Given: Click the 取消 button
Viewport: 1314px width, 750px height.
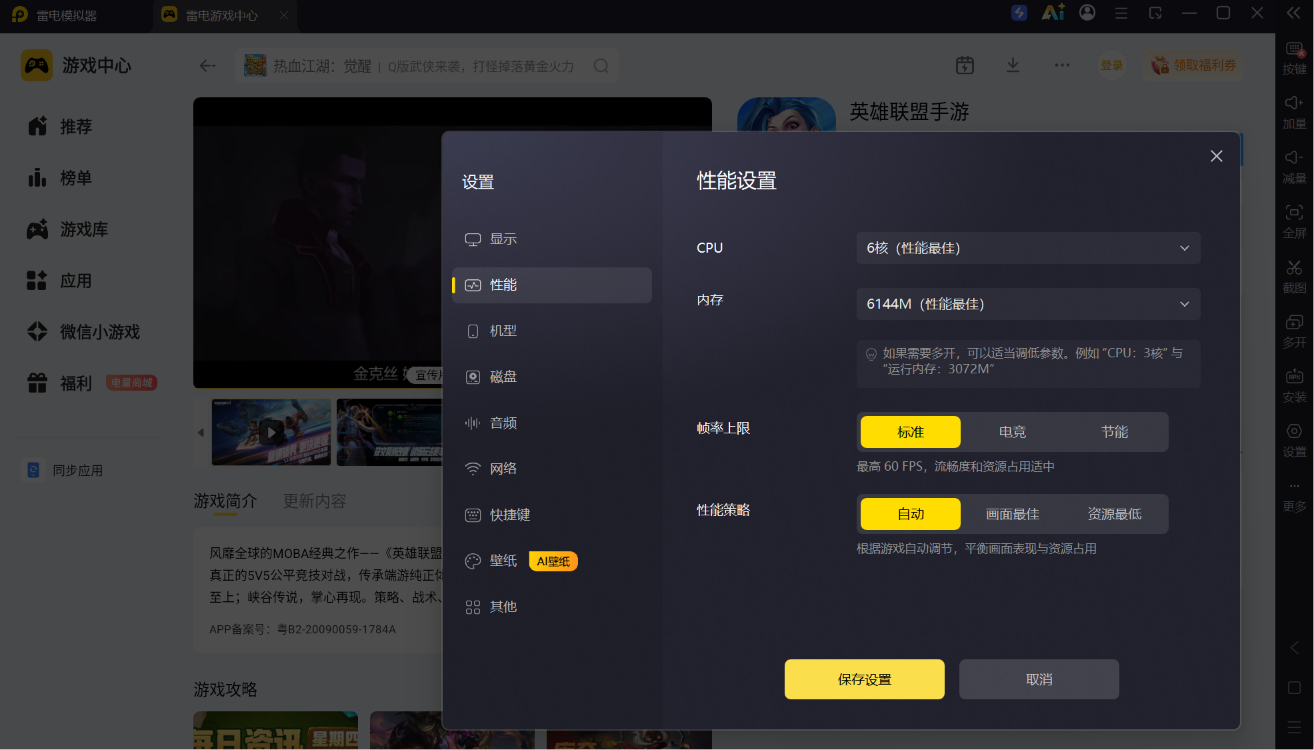Looking at the screenshot, I should click(1039, 679).
